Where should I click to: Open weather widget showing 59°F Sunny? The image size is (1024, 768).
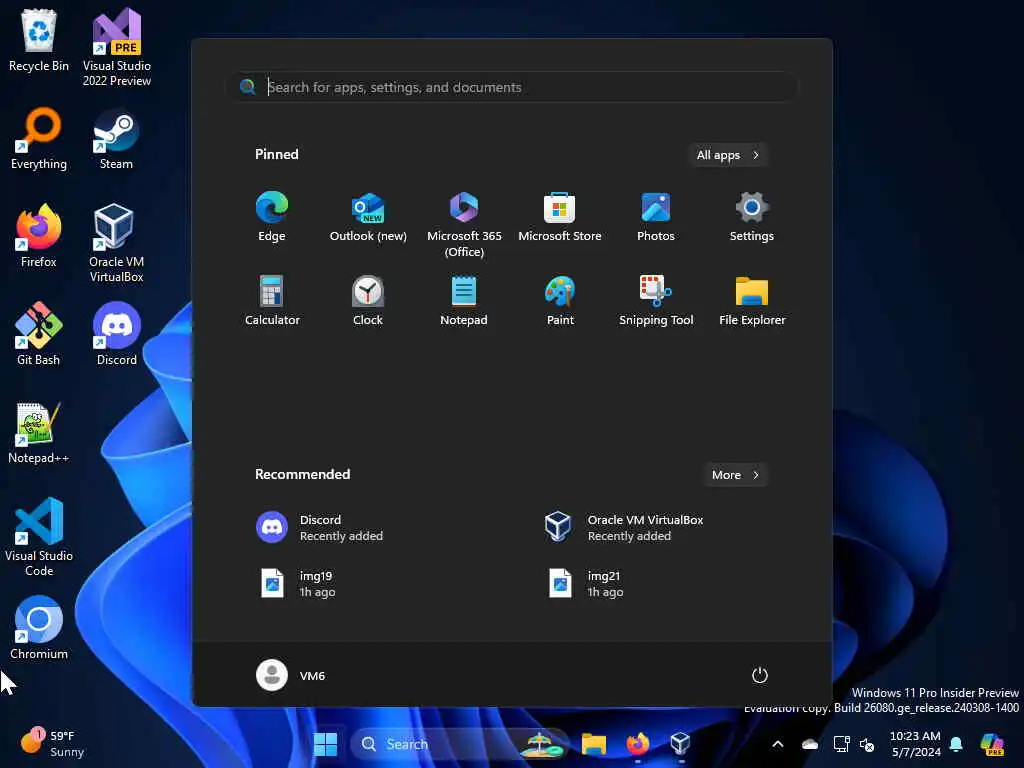[52, 743]
